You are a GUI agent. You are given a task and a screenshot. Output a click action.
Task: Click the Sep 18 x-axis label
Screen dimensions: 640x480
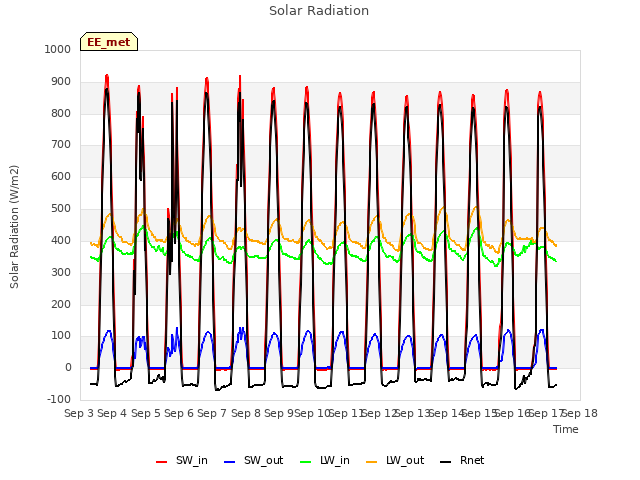[x=580, y=413]
